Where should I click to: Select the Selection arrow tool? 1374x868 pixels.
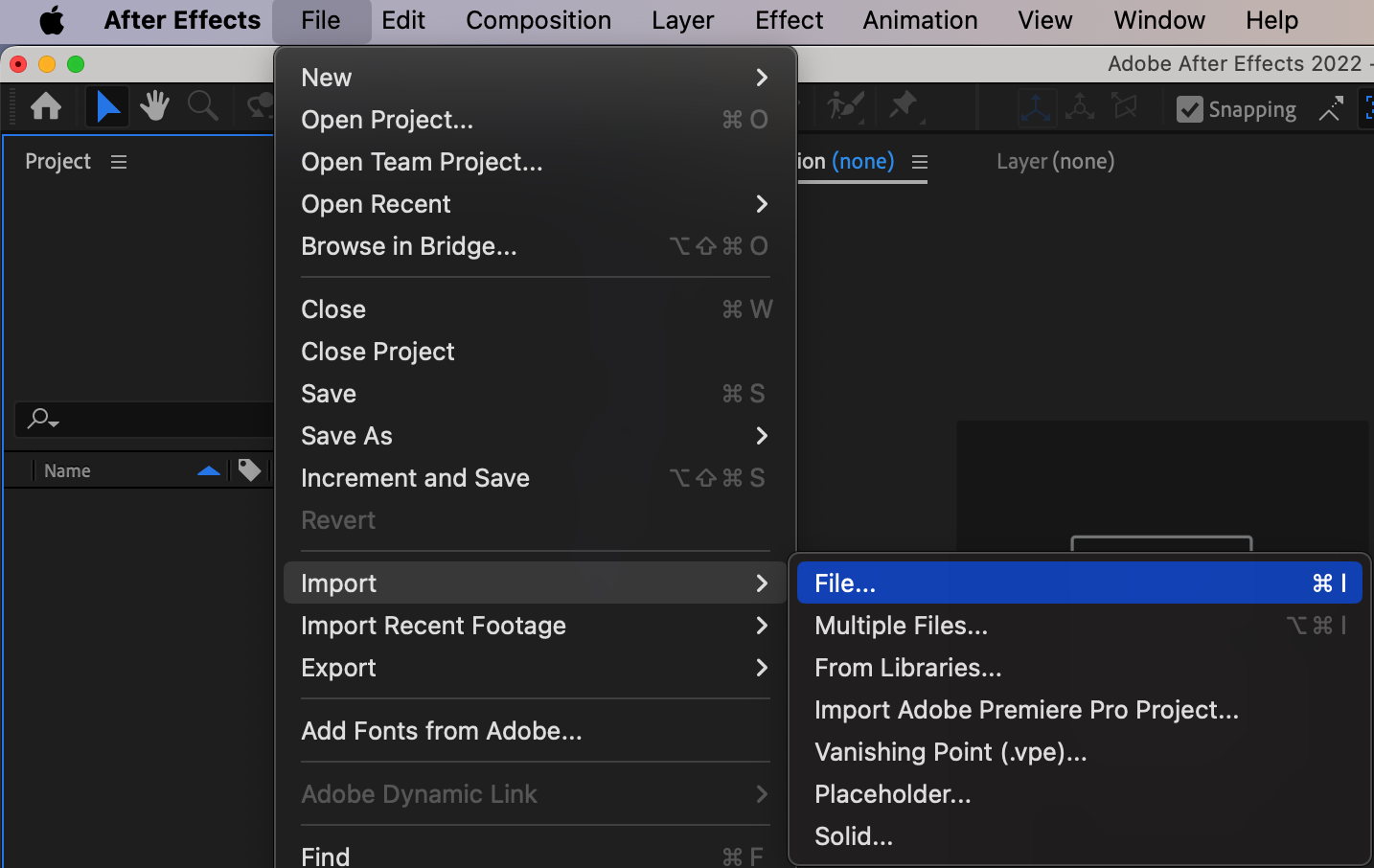coord(107,106)
